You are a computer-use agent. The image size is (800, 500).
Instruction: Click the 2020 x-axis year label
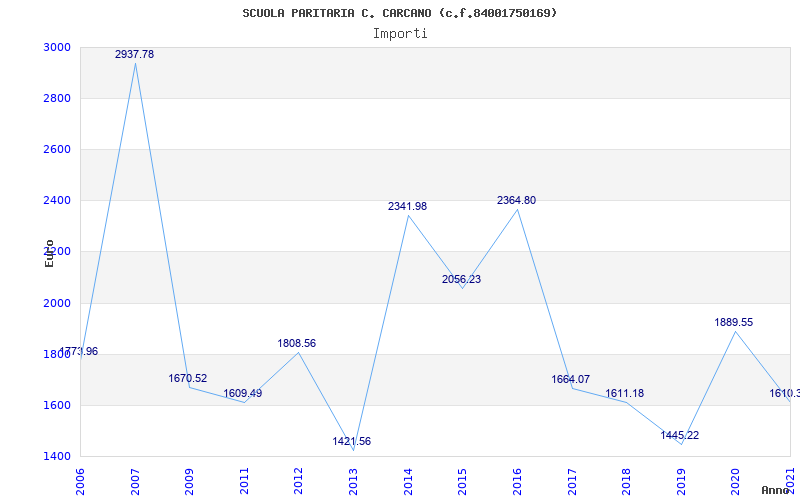pyautogui.click(x=736, y=481)
